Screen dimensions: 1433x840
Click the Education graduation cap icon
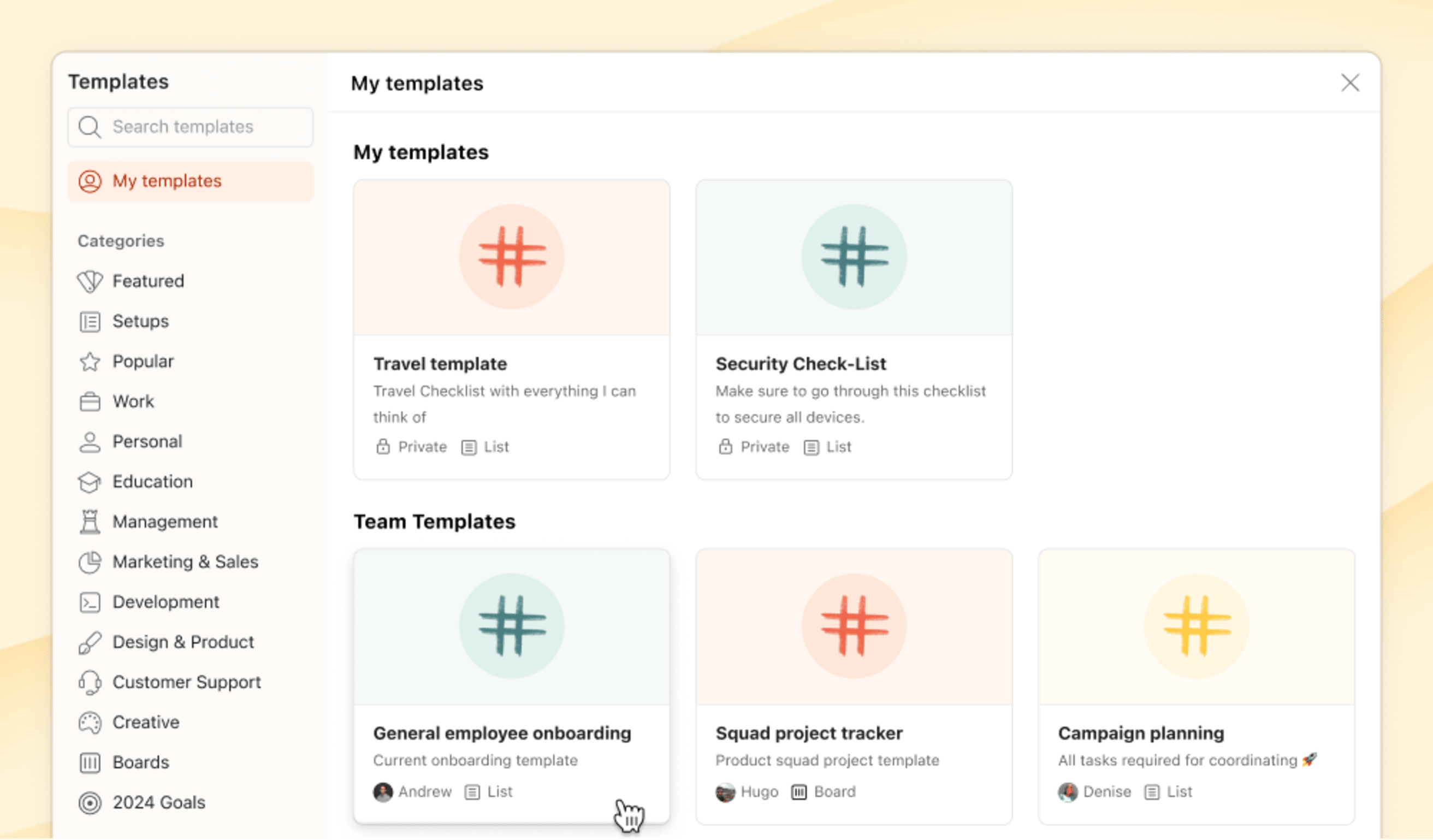tap(90, 482)
